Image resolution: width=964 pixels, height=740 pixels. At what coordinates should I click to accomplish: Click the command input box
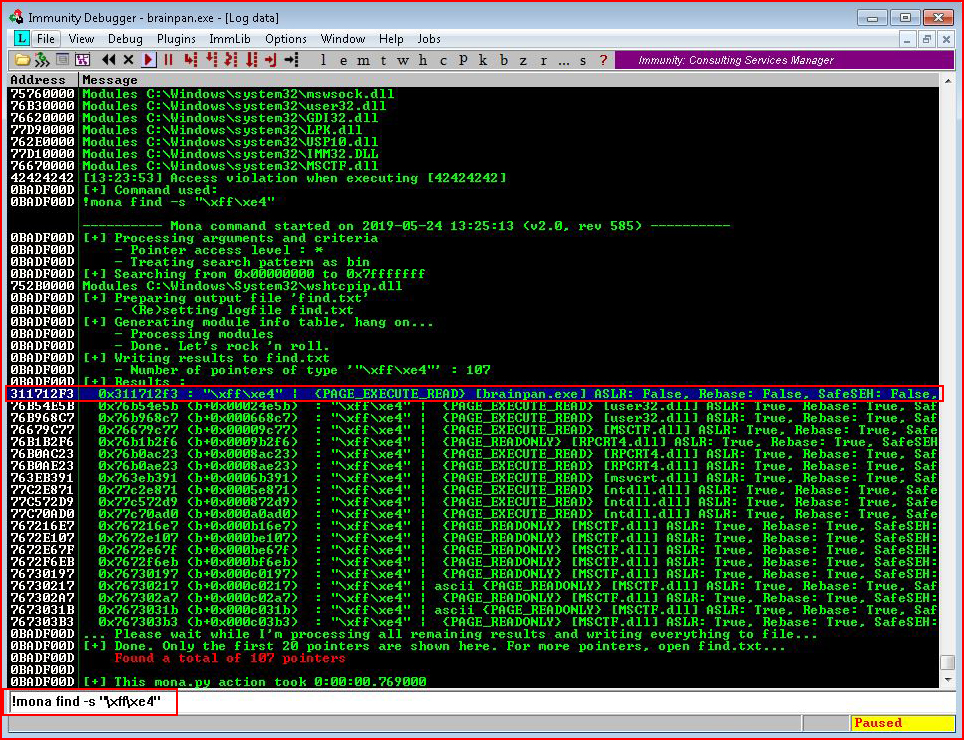pos(480,701)
